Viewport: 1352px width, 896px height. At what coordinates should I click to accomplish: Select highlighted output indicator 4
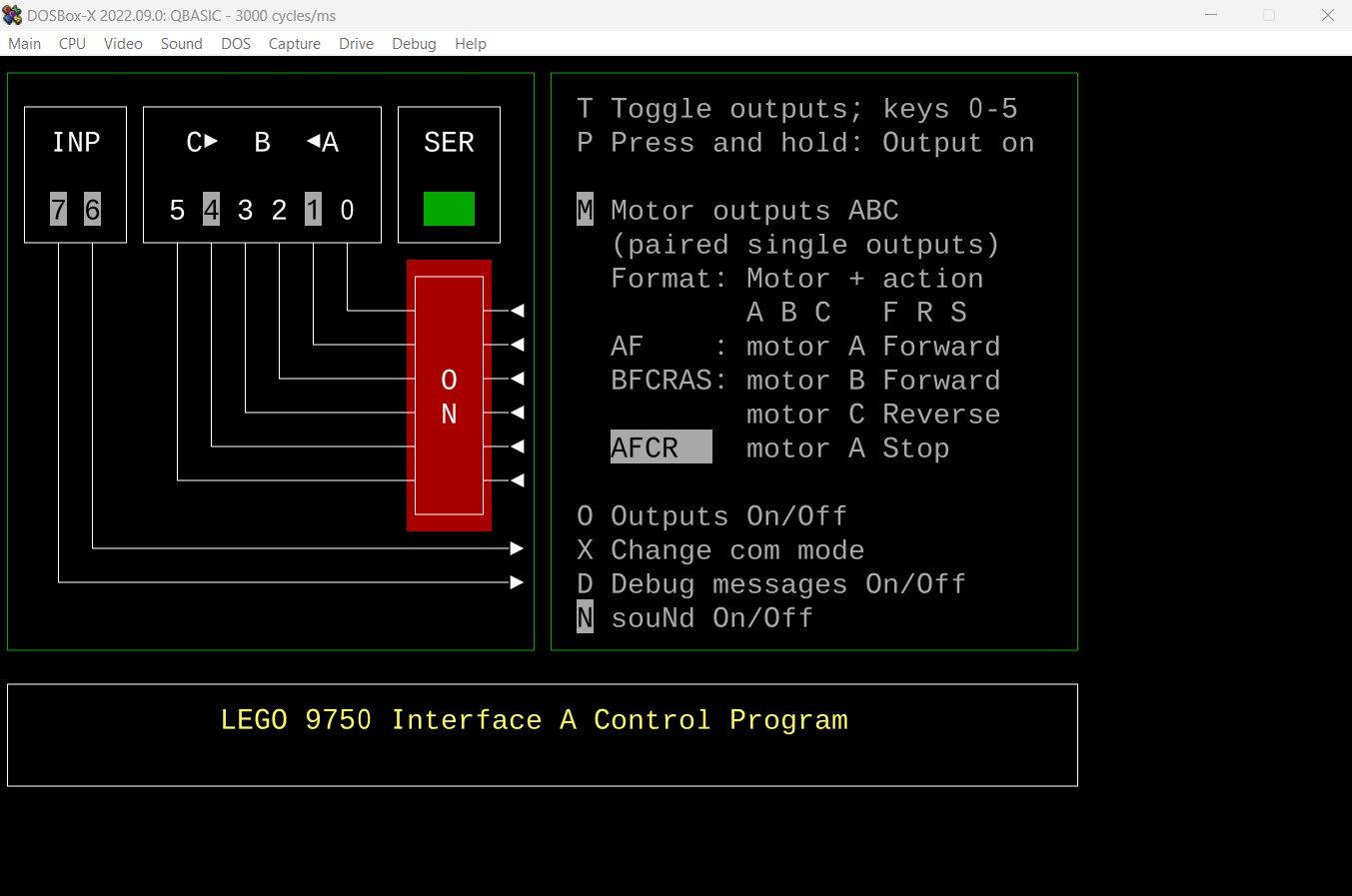[211, 210]
